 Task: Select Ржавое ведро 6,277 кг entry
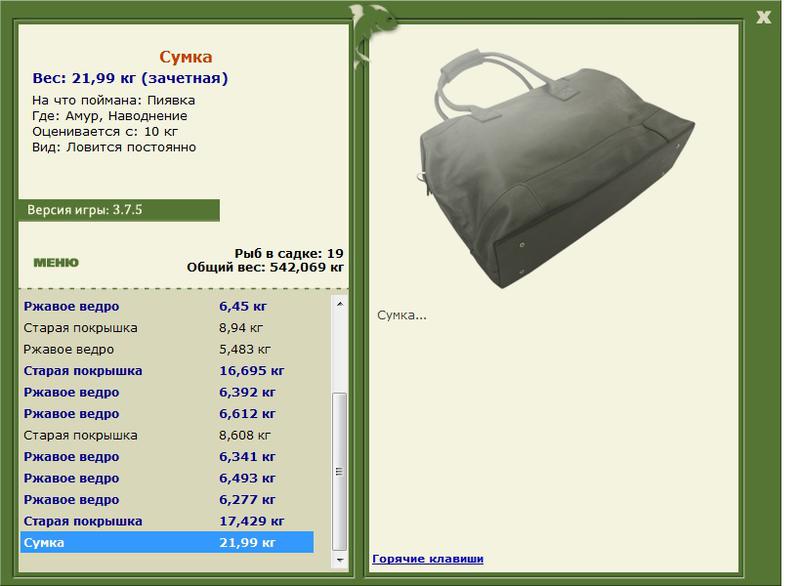pyautogui.click(x=167, y=499)
